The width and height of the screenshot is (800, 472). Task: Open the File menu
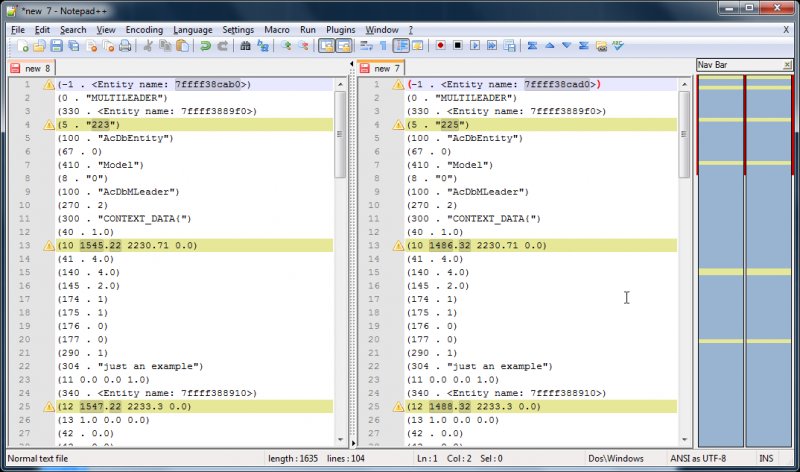coord(17,30)
